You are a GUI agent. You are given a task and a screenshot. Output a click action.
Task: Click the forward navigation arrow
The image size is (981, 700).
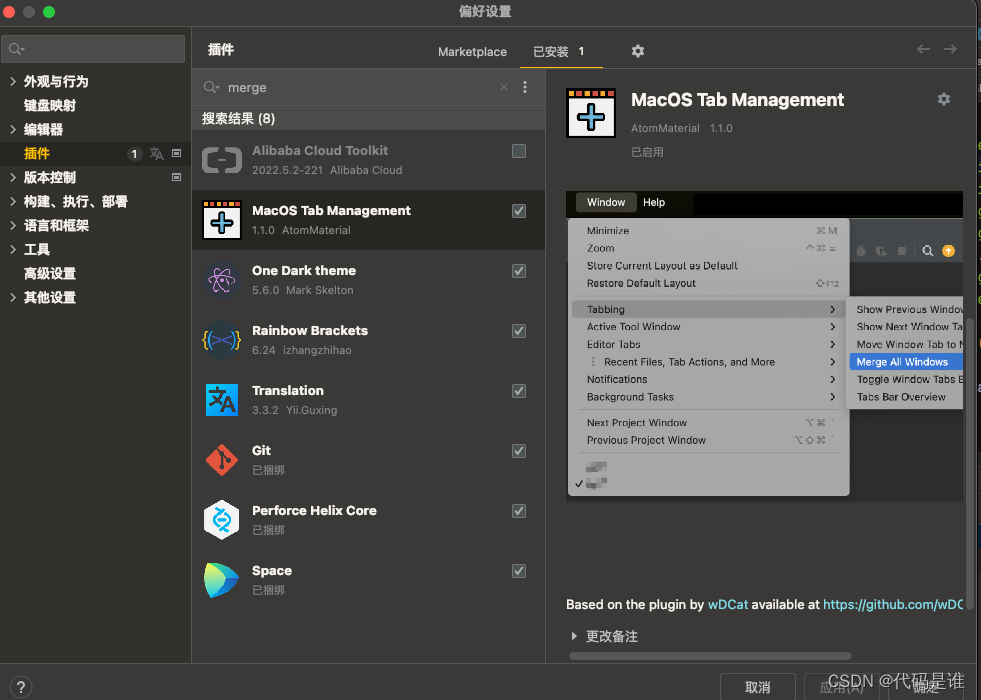[950, 49]
